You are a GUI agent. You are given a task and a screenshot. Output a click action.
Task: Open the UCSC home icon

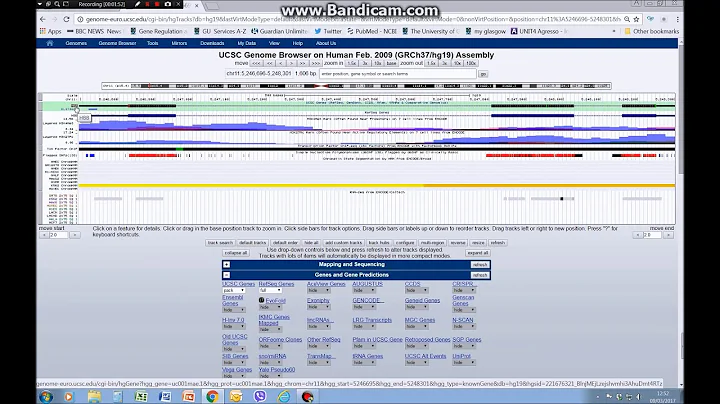(x=50, y=43)
